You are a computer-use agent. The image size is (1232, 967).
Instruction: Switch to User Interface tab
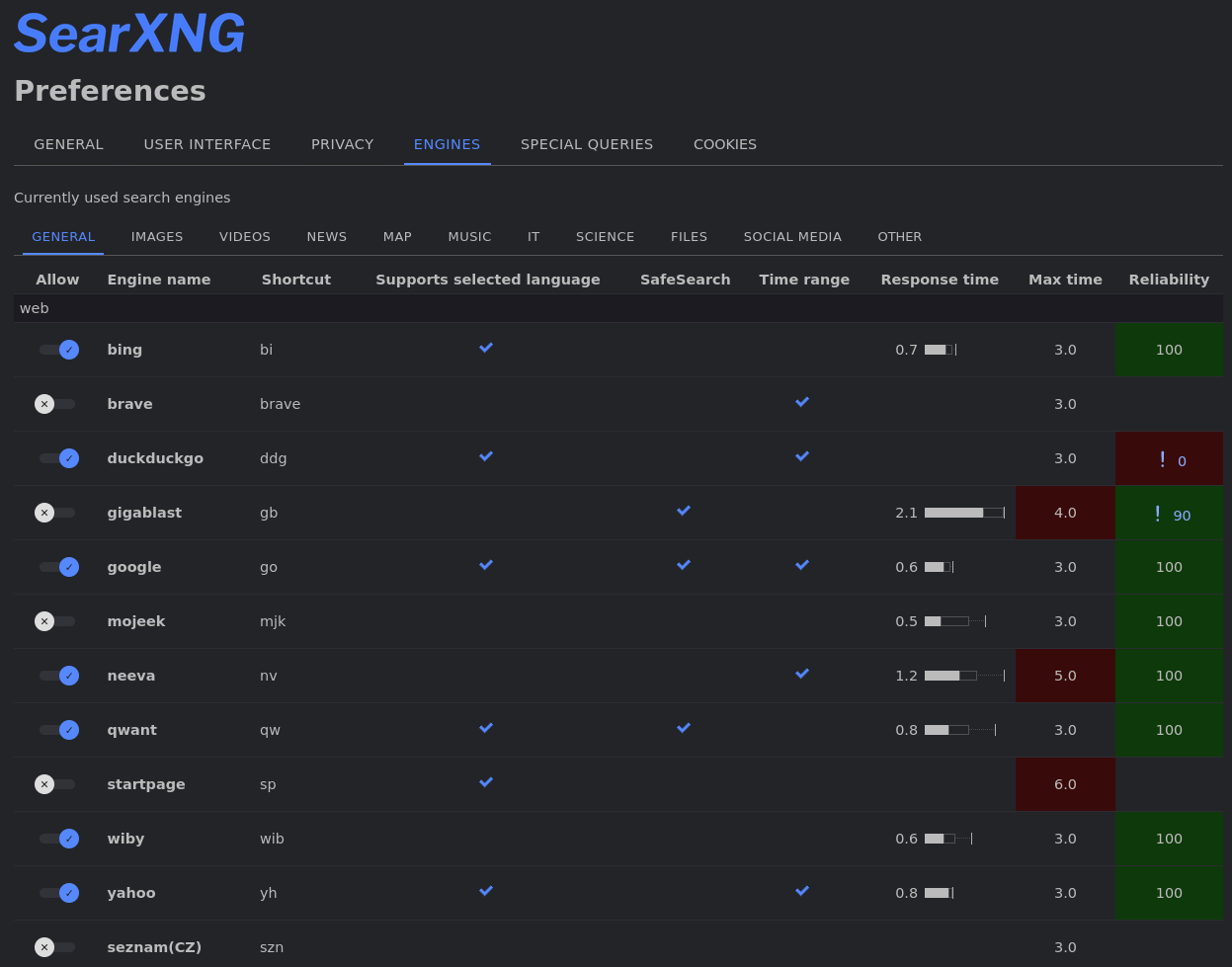coord(207,144)
